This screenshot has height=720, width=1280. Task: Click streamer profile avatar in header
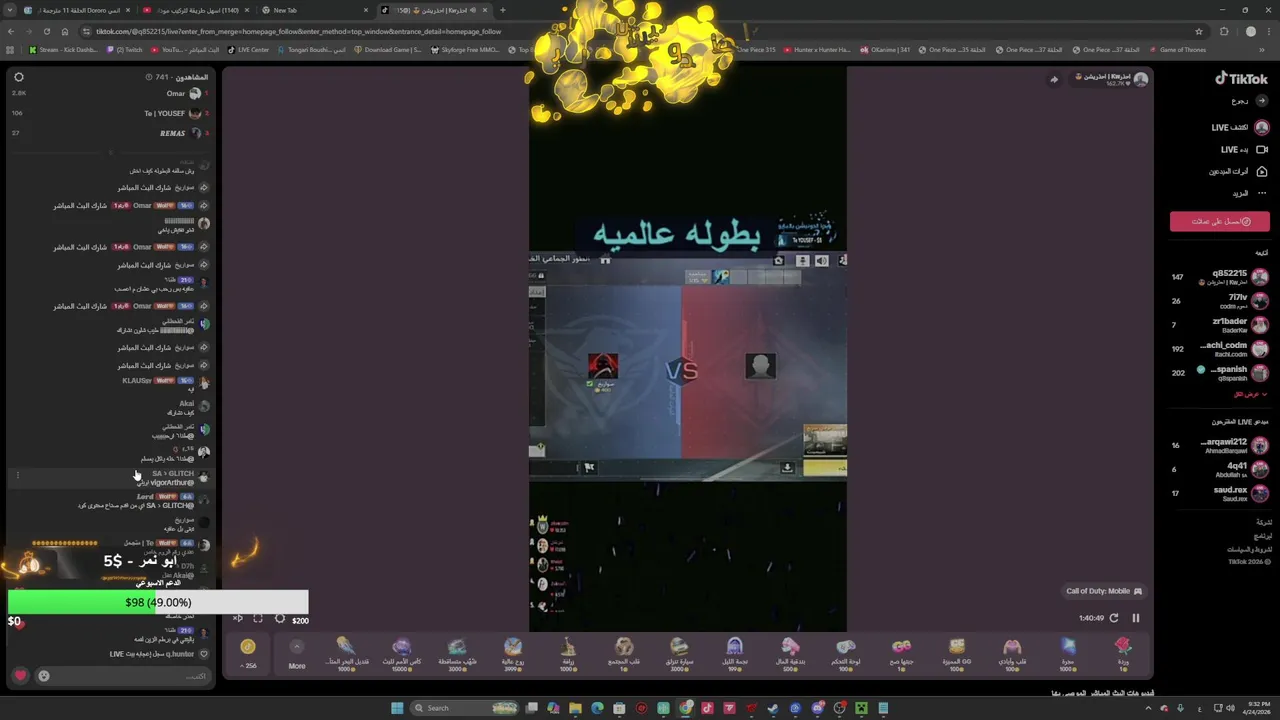(1141, 79)
